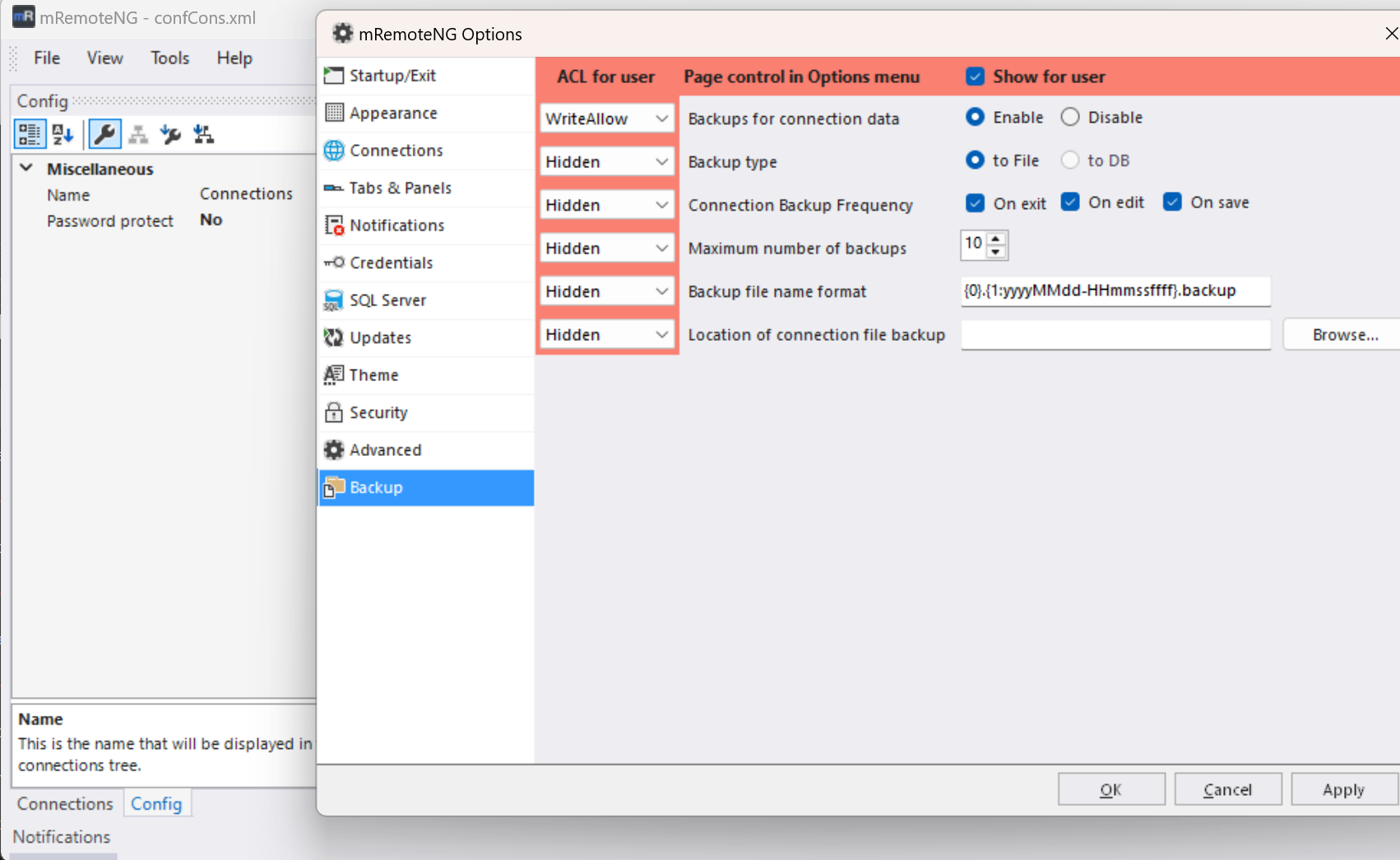Select Enable backups radio button
Image resolution: width=1400 pixels, height=860 pixels.
point(975,117)
